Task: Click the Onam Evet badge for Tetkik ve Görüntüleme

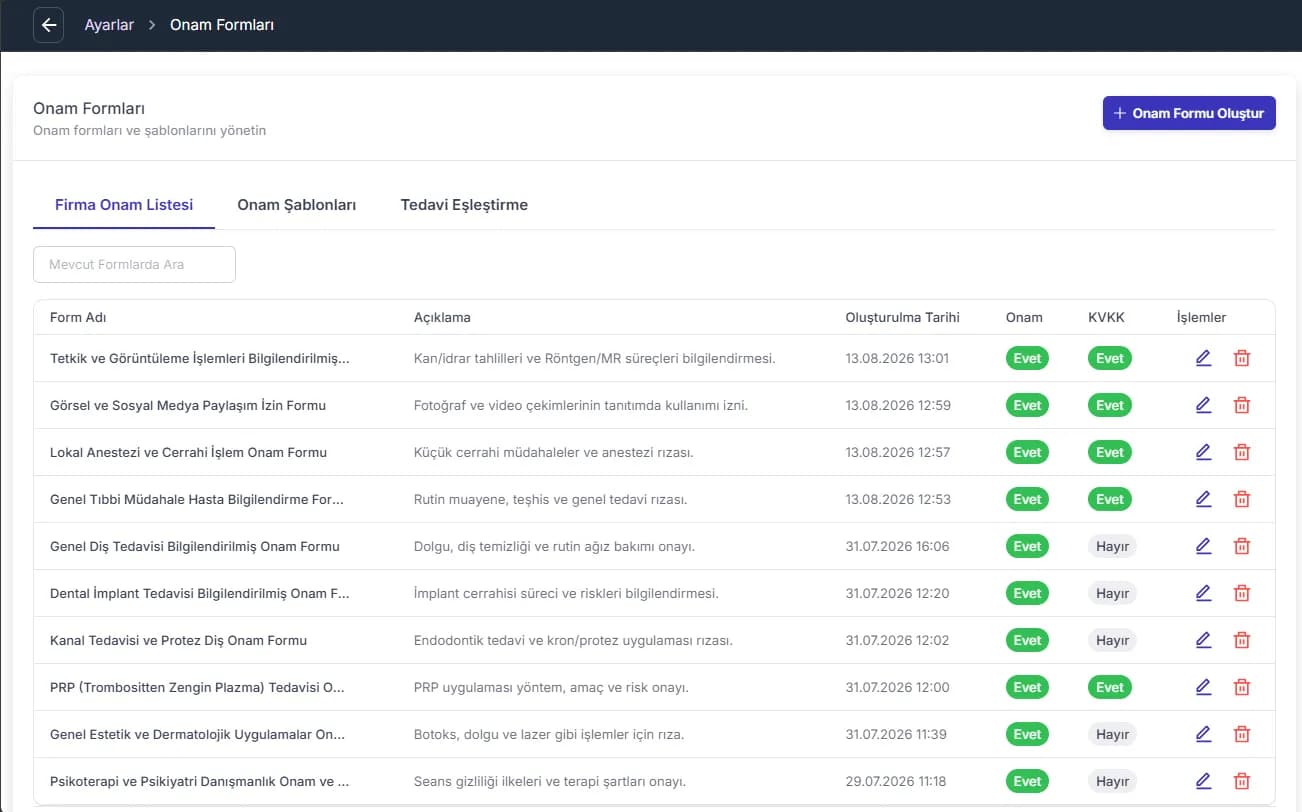Action: click(x=1027, y=358)
